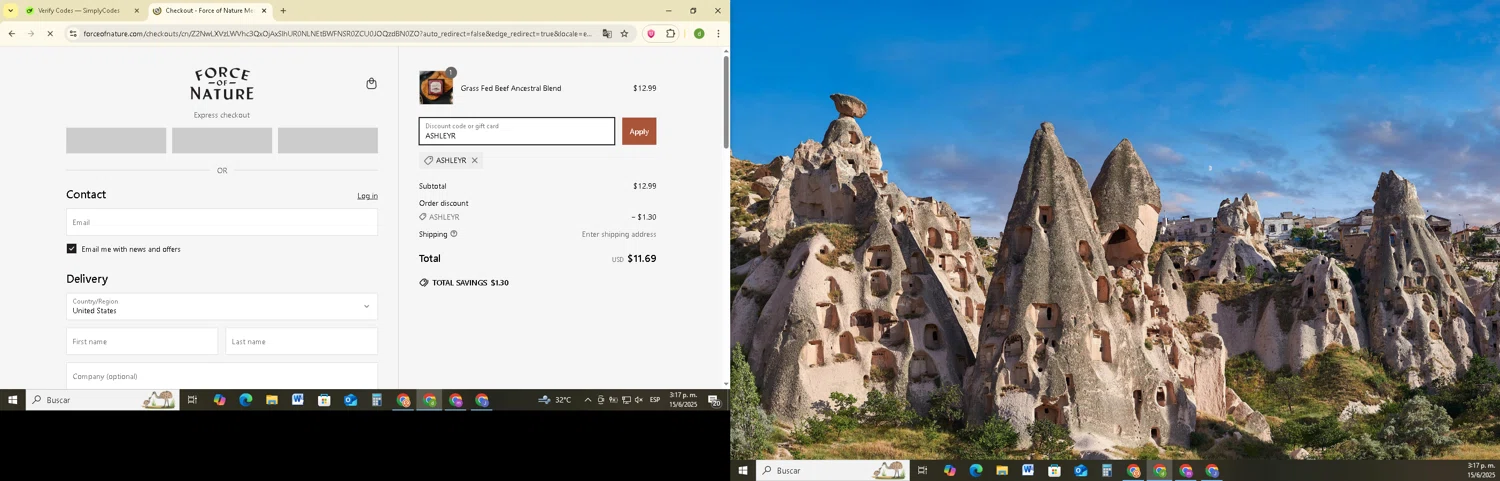
Task: Open the Chrome profile avatar
Action: click(699, 34)
